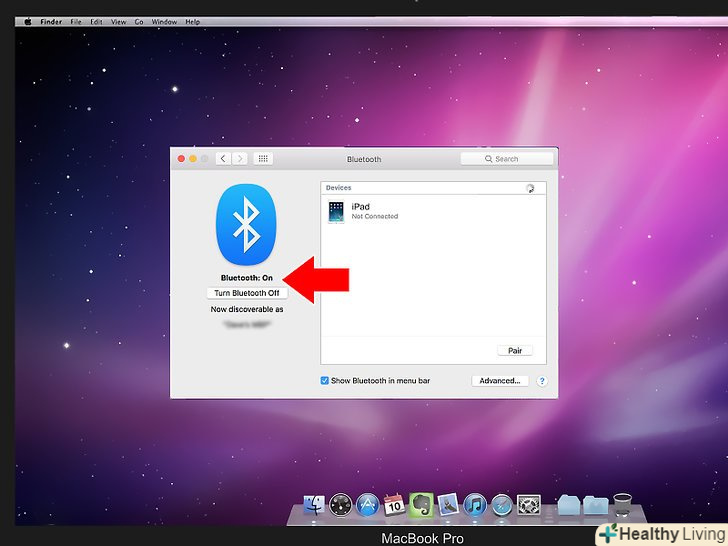
Task: Click the Now discoverable as label
Action: click(247, 309)
